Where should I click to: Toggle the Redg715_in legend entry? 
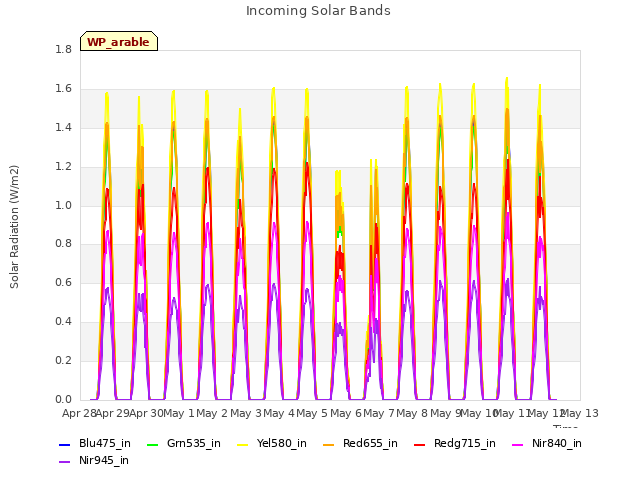[x=455, y=444]
